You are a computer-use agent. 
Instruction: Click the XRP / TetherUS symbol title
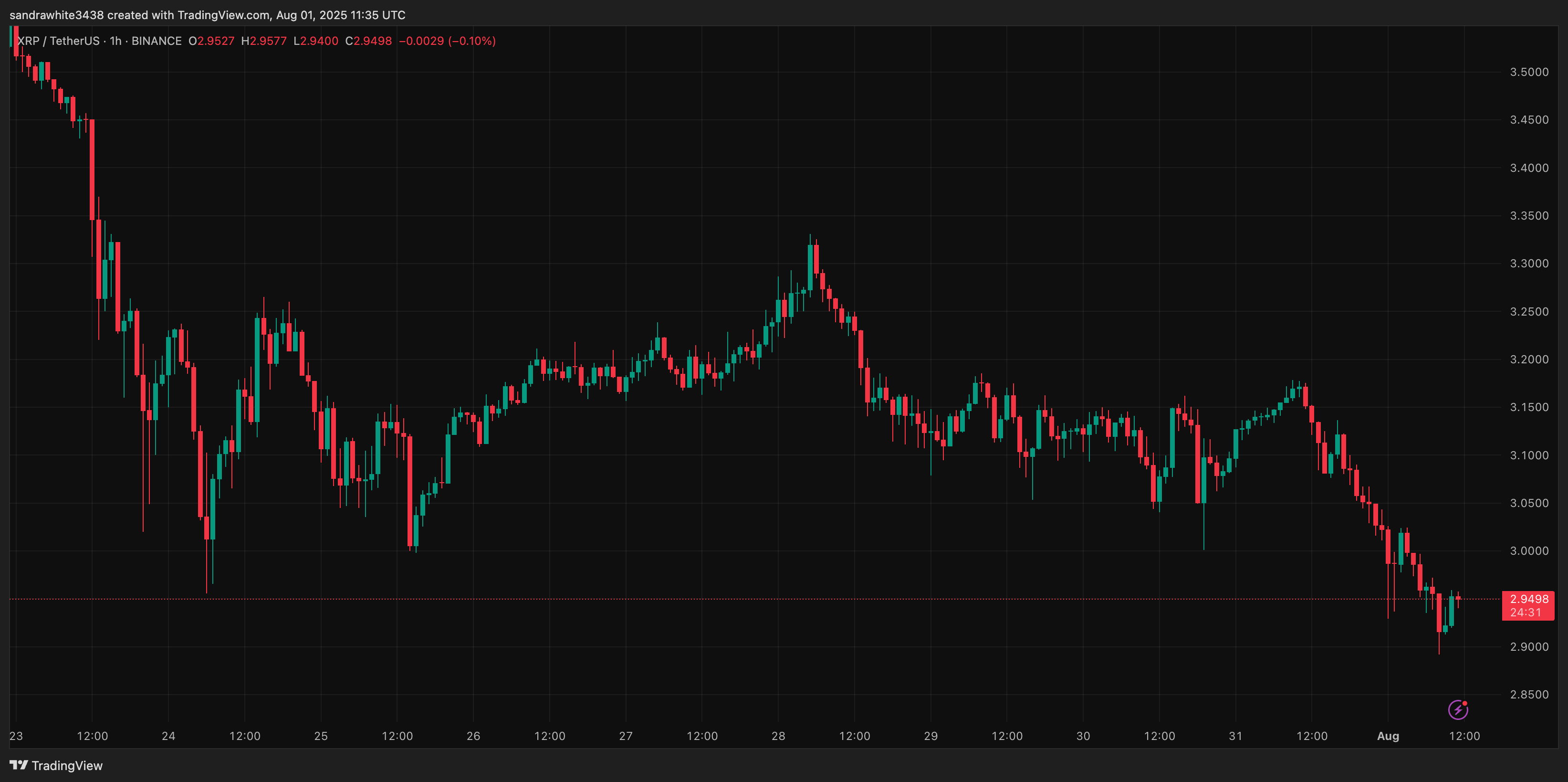(58, 41)
